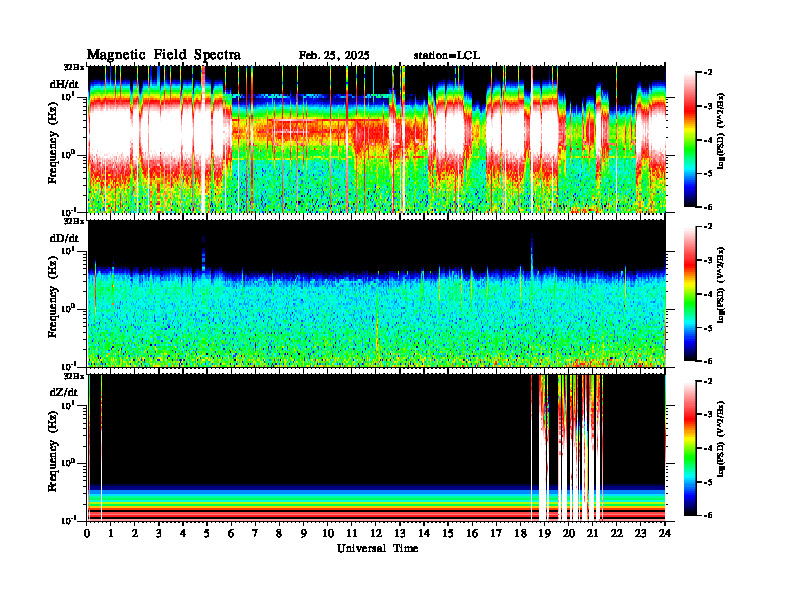Click hour tick label '11' on time axis
792x612 pixels.
pos(352,533)
